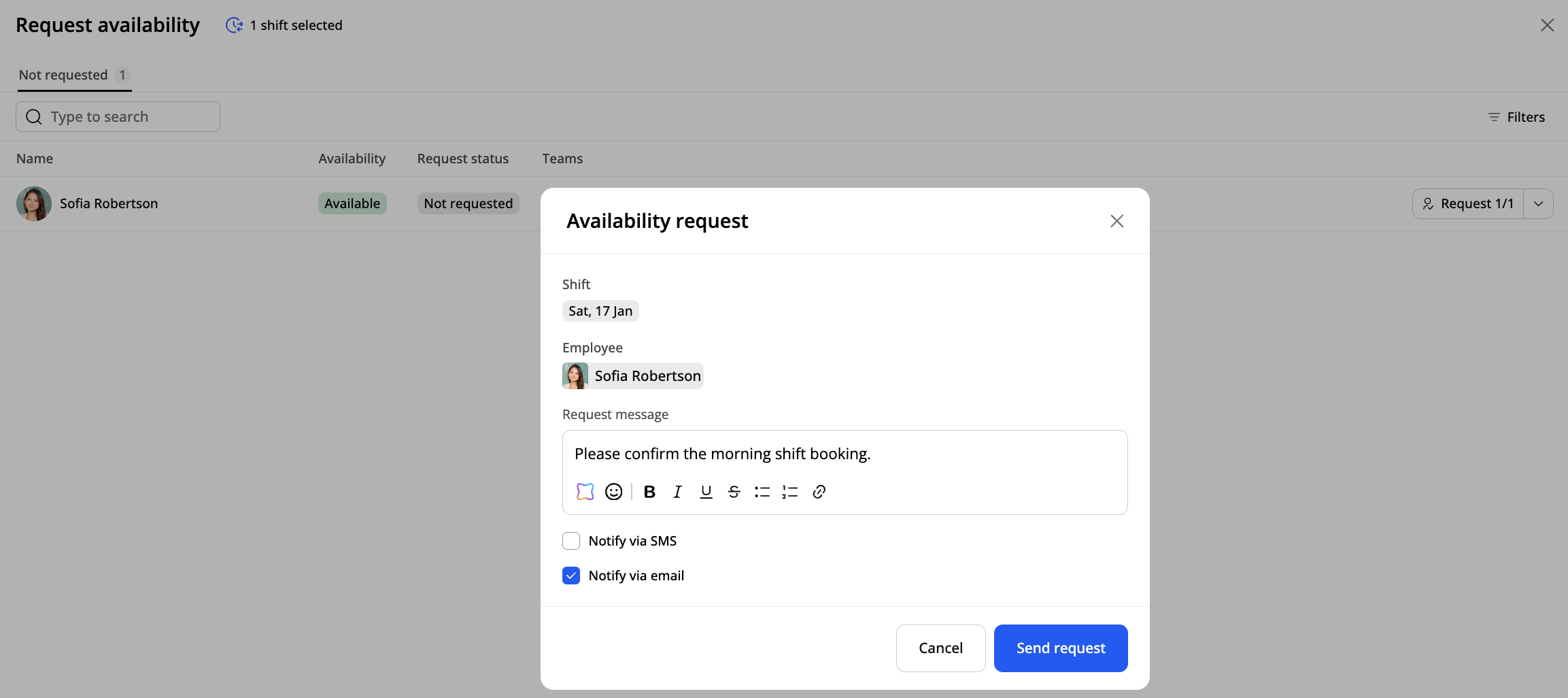Open the emoji picker

click(613, 492)
